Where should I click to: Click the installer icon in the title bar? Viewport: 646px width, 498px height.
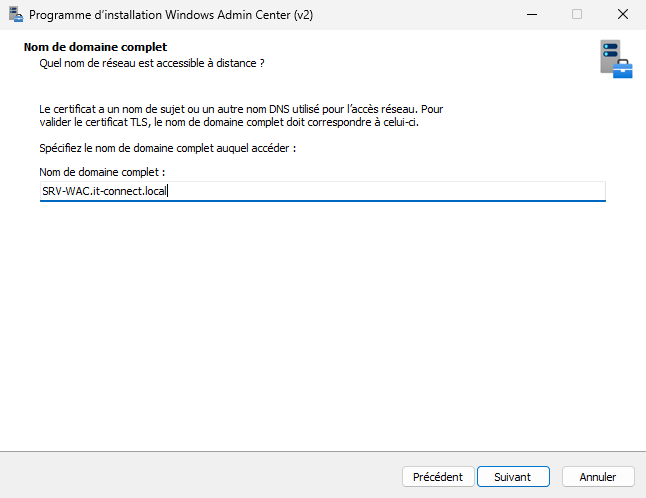(15, 15)
